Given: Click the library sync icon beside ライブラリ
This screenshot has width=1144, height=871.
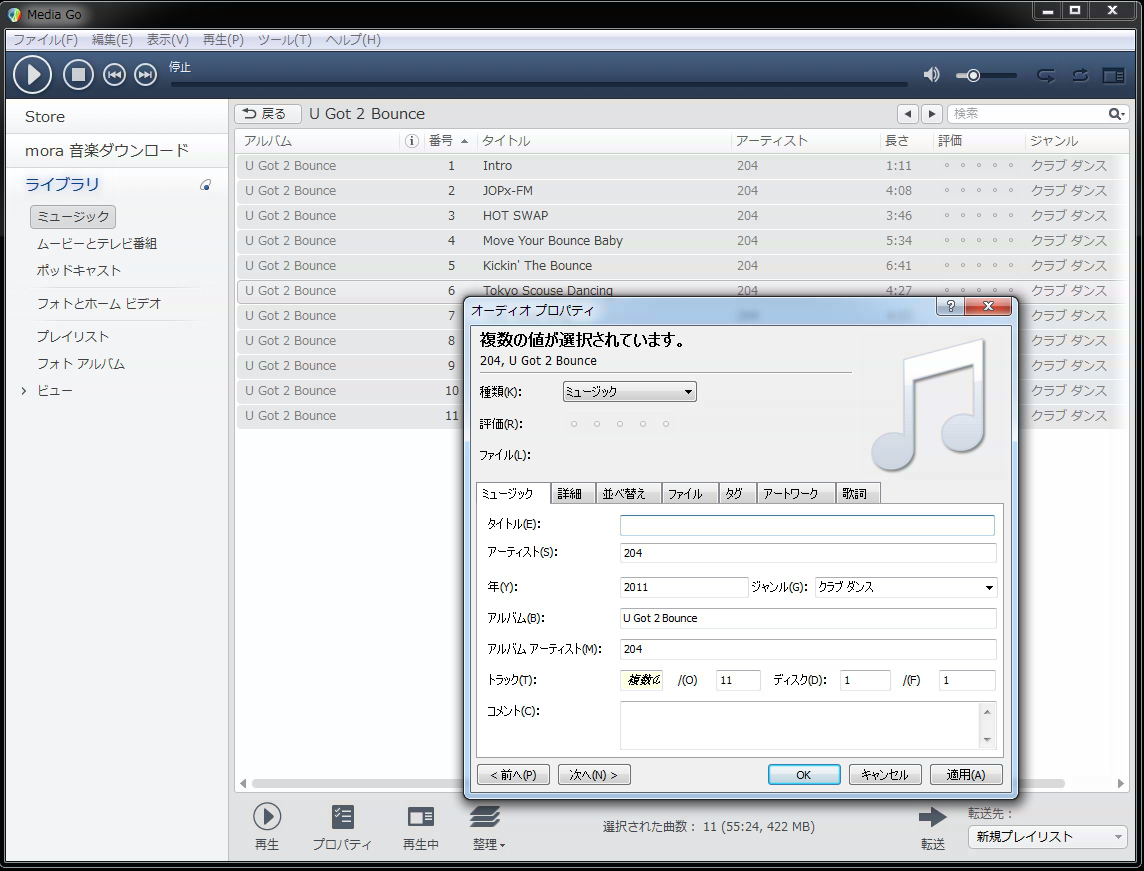Looking at the screenshot, I should pos(206,185).
